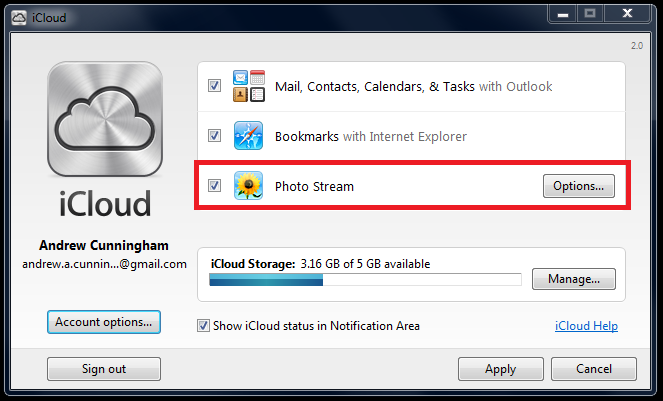The height and width of the screenshot is (401, 663).
Task: Apply the iCloud settings
Action: click(501, 369)
